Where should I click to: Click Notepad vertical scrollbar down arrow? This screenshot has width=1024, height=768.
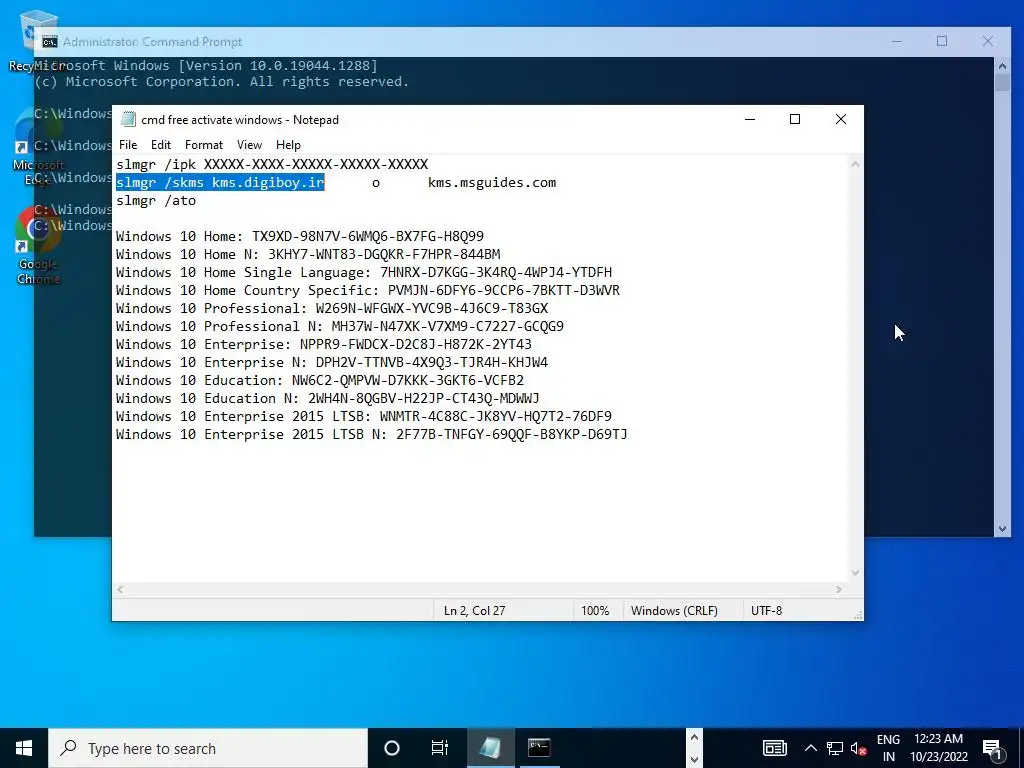[855, 573]
